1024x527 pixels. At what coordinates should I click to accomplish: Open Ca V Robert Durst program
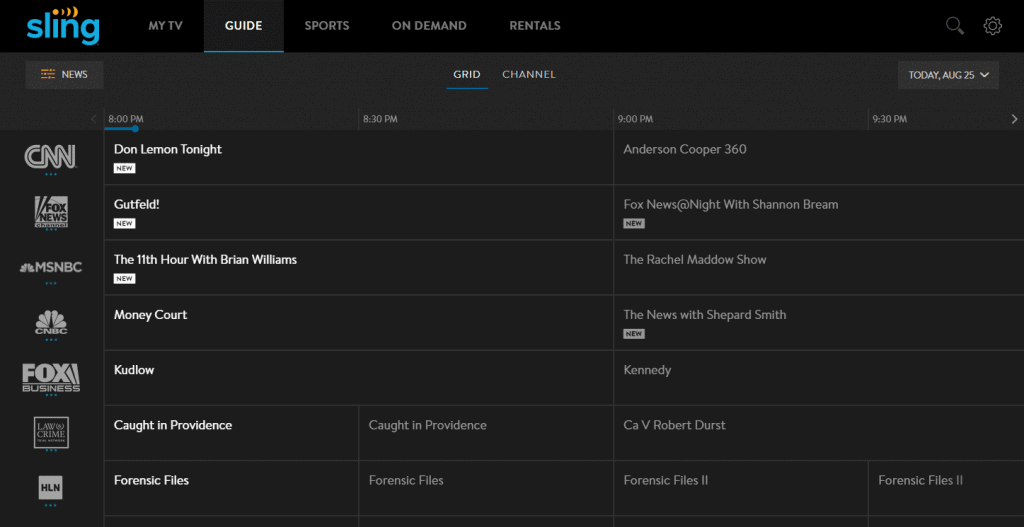(x=819, y=433)
